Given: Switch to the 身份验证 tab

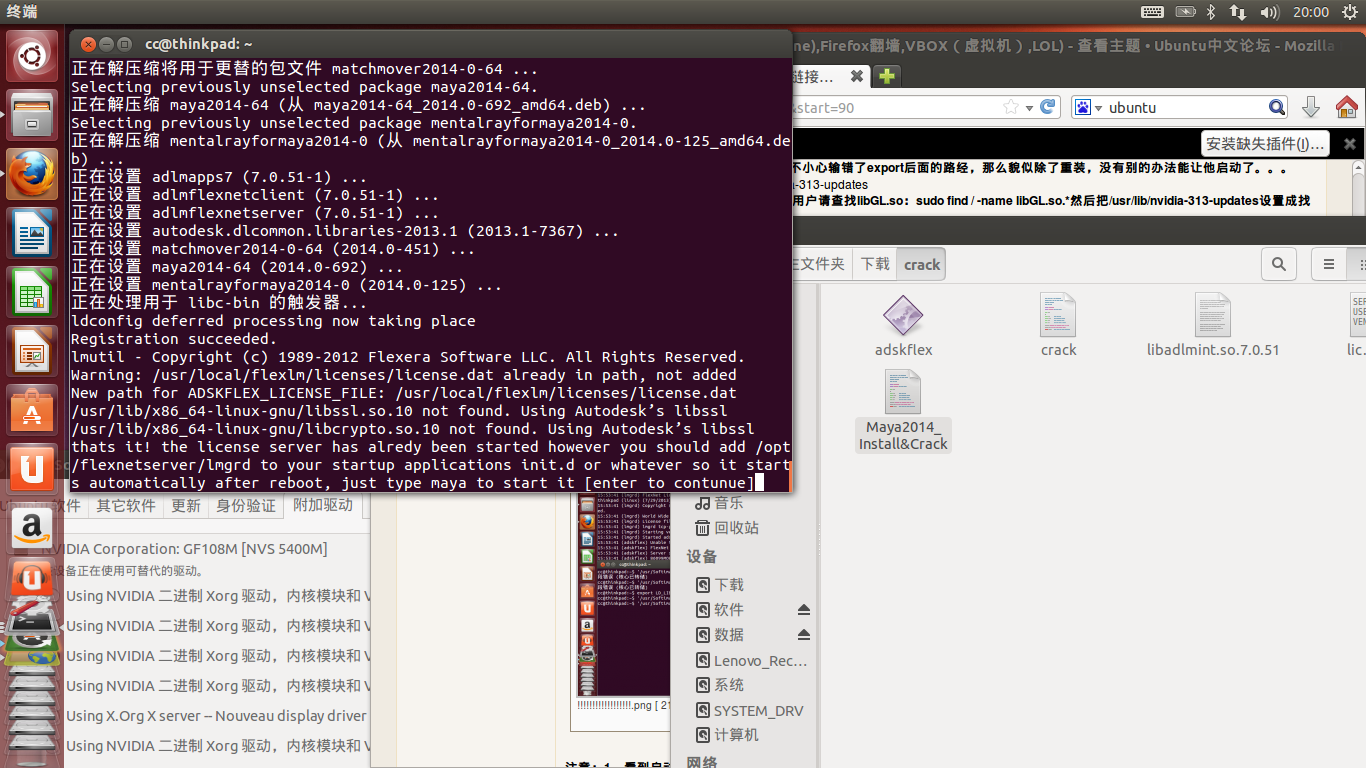Looking at the screenshot, I should click(246, 506).
